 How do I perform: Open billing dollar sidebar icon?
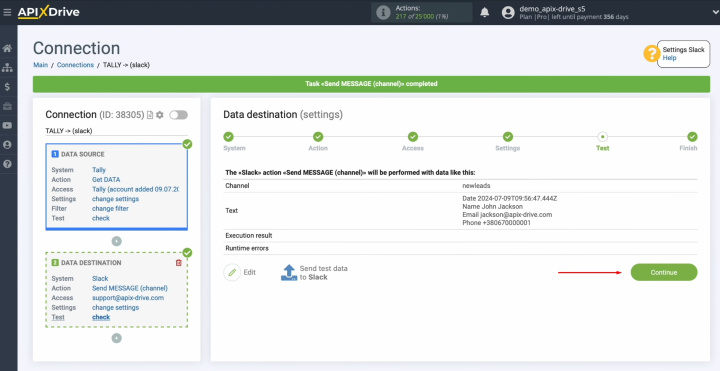[7, 87]
